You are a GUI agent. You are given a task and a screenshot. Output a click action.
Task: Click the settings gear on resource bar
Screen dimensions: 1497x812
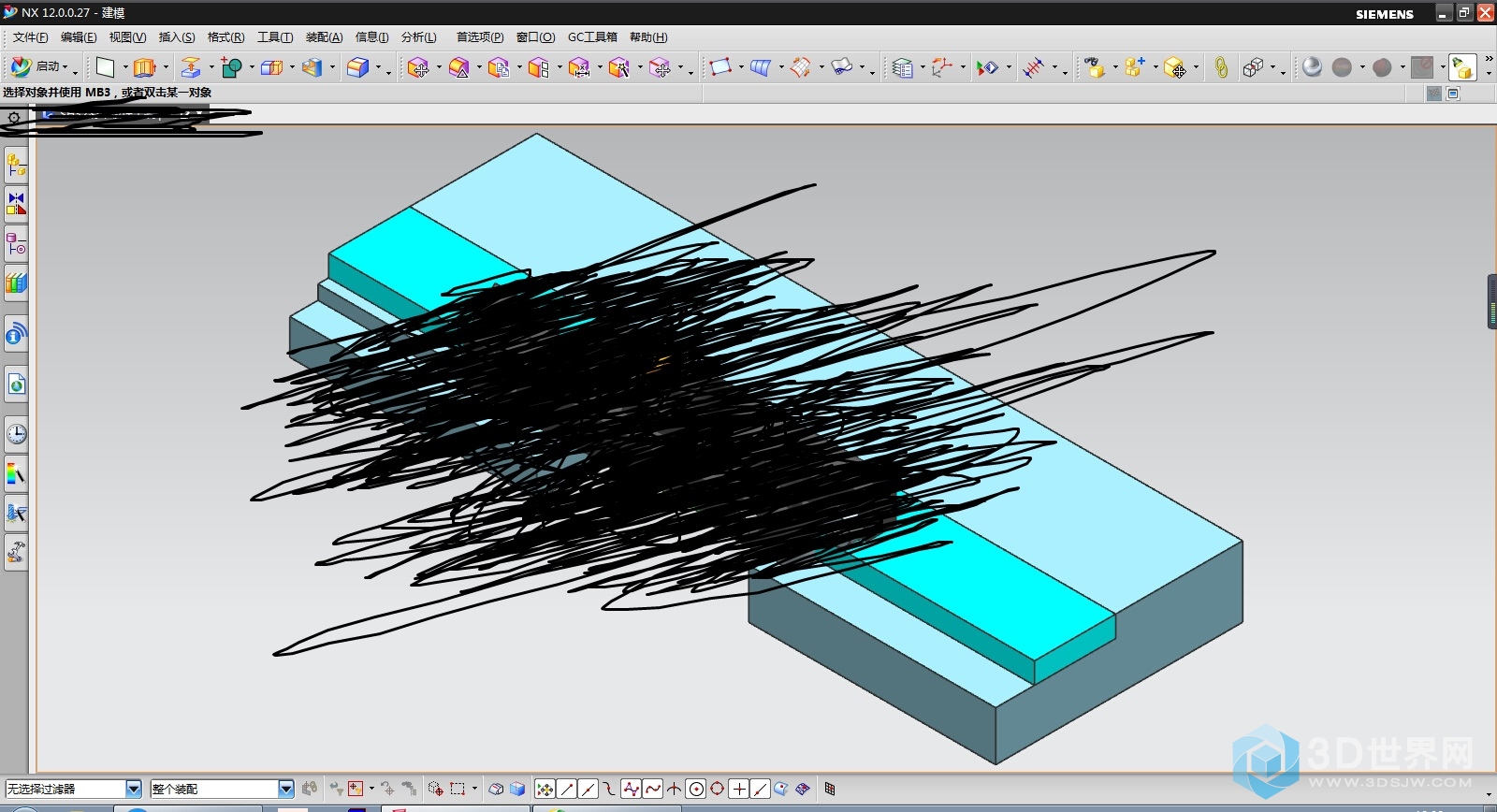point(14,118)
